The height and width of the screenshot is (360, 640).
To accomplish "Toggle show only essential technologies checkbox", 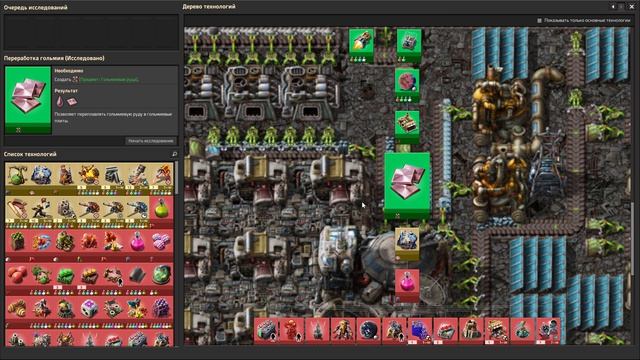I will [x=540, y=20].
